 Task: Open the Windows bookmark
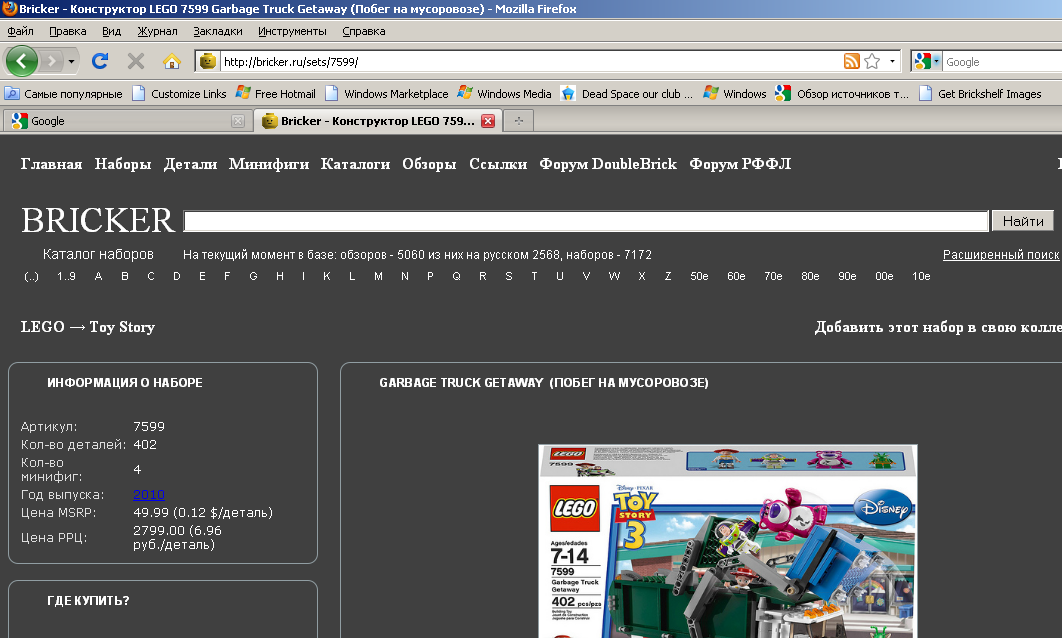pos(735,93)
